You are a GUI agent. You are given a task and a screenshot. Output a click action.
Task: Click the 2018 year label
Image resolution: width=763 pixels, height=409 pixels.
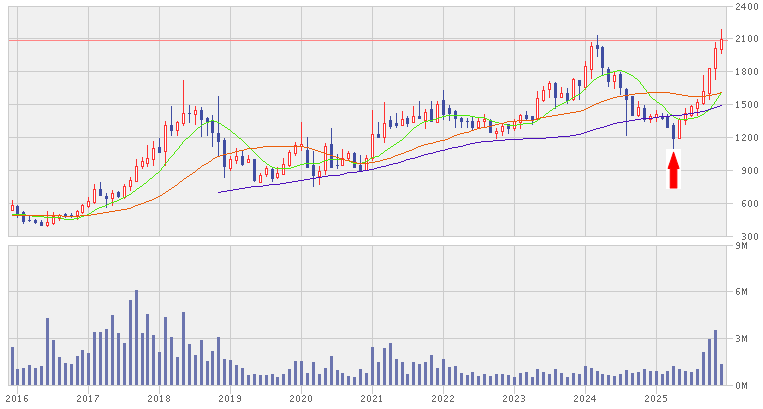158,398
